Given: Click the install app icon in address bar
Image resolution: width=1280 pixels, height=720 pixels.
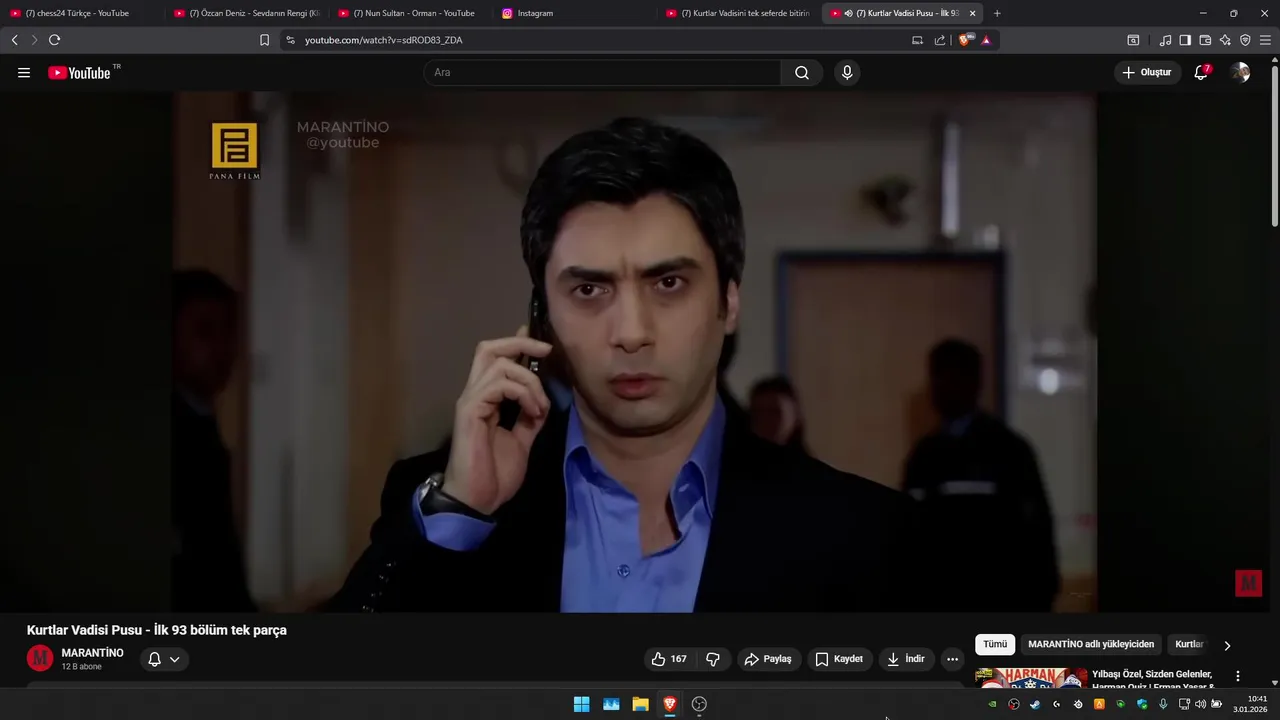Looking at the screenshot, I should tap(917, 40).
